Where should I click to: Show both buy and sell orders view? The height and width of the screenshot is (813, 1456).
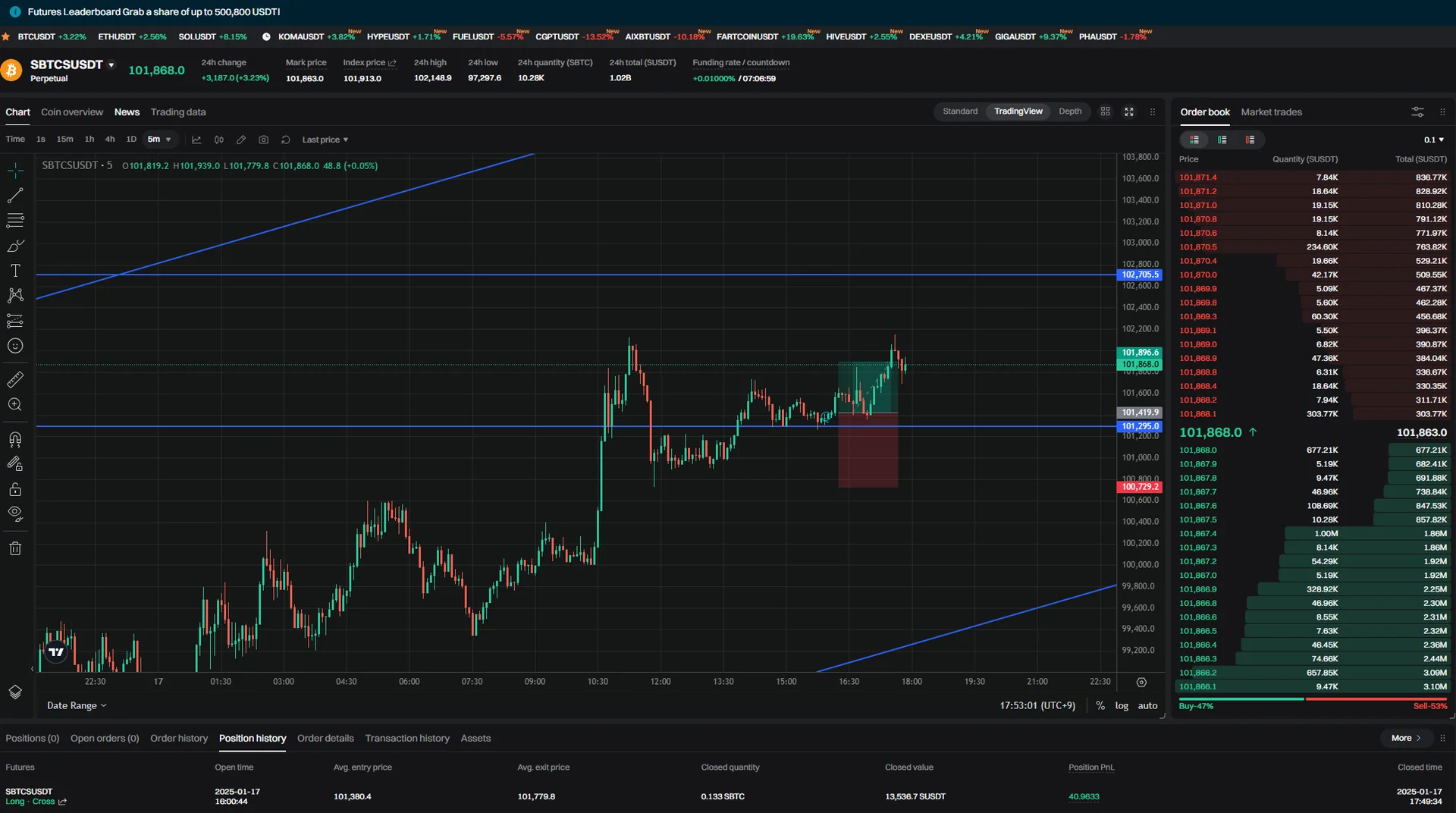[x=1194, y=140]
